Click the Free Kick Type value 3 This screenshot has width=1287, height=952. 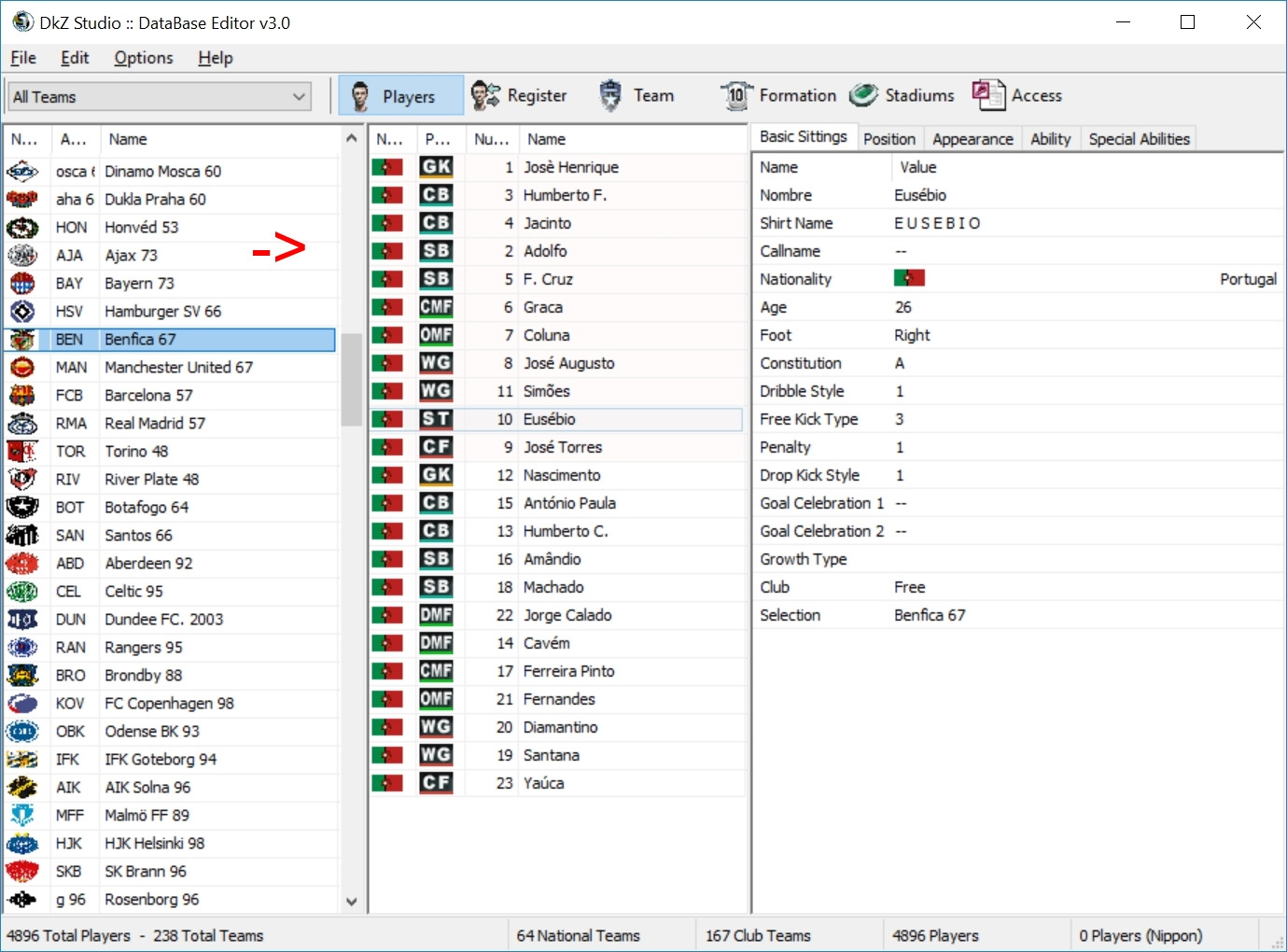click(900, 419)
